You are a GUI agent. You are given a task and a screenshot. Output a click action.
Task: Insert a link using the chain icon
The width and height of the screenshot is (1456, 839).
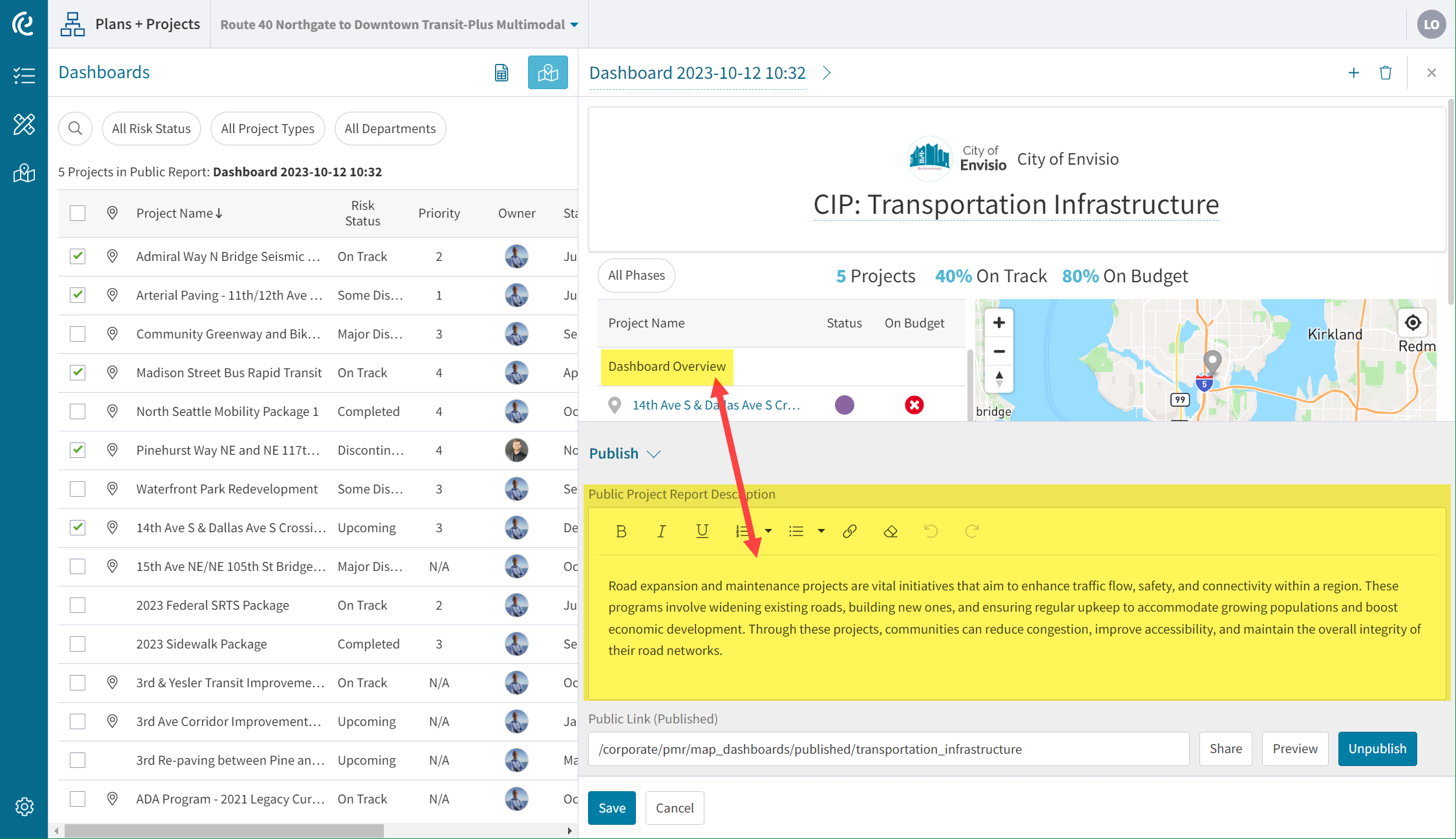[x=849, y=531]
